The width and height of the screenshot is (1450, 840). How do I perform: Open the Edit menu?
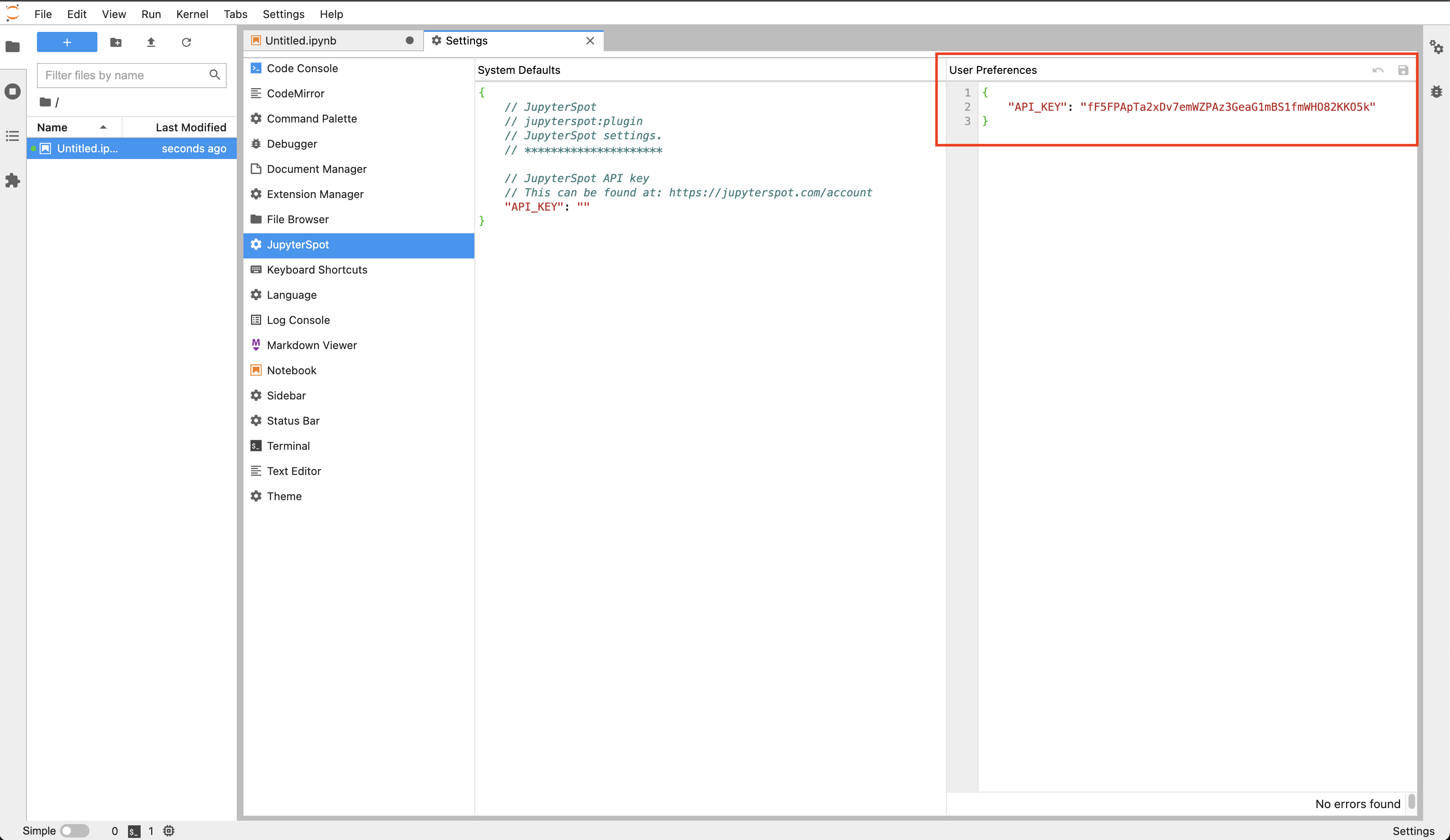76,14
